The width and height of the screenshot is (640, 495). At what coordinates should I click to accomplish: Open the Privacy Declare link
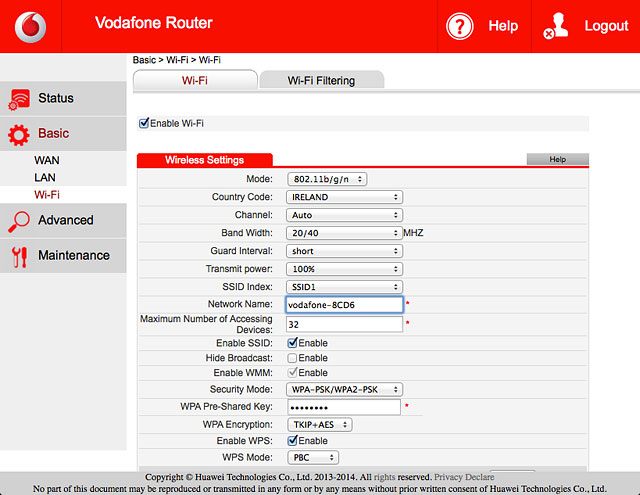(464, 477)
